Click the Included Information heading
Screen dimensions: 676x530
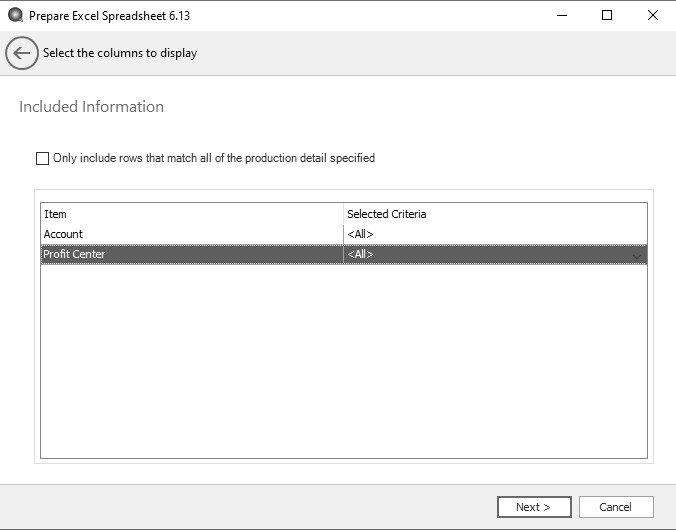pos(91,107)
